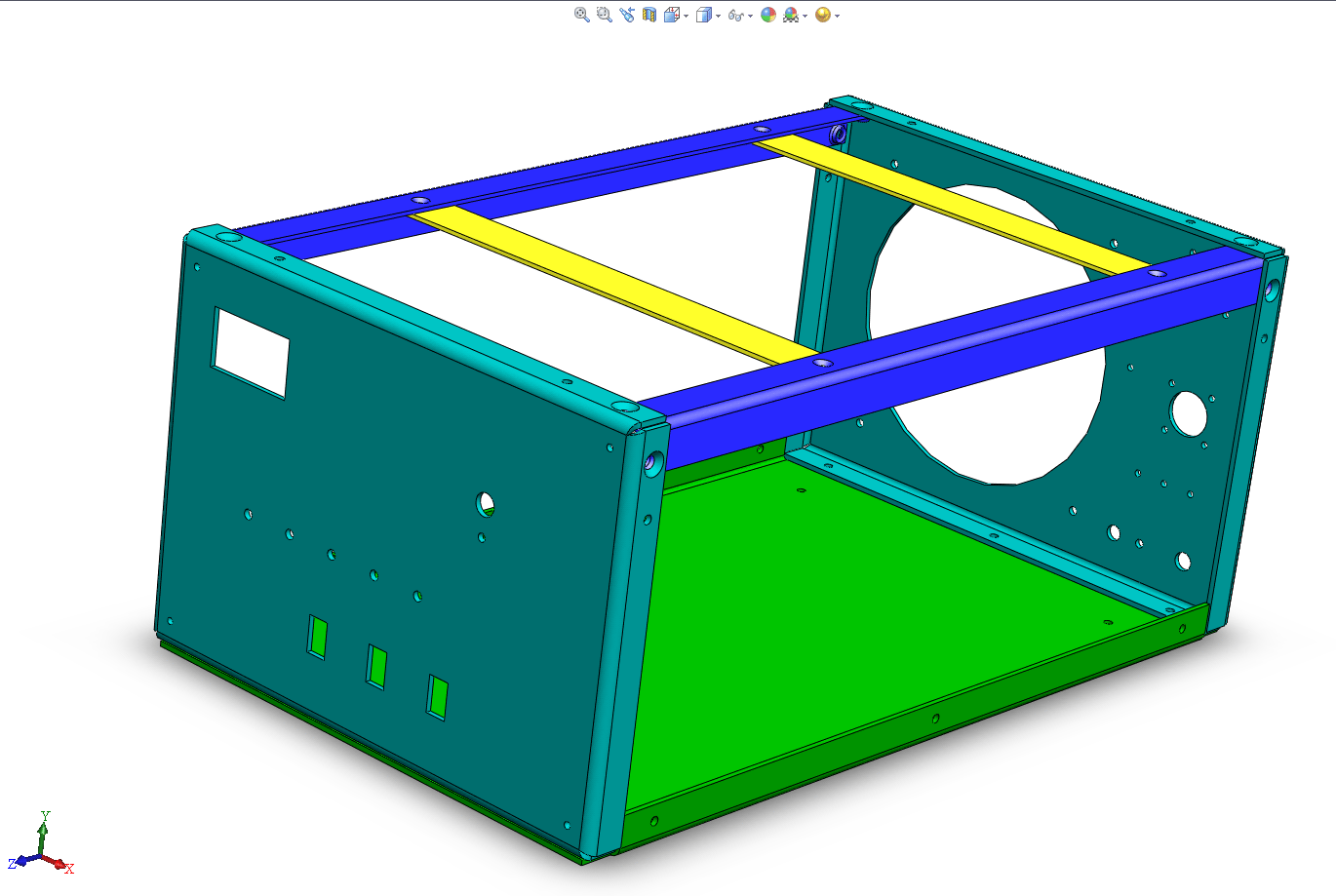Click the View Orientation cube icon
The width and height of the screenshot is (1336, 896).
(672, 15)
